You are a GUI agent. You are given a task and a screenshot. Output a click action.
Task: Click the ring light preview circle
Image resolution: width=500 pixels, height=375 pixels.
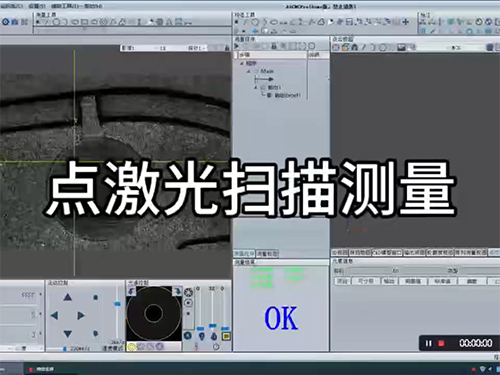tap(154, 313)
